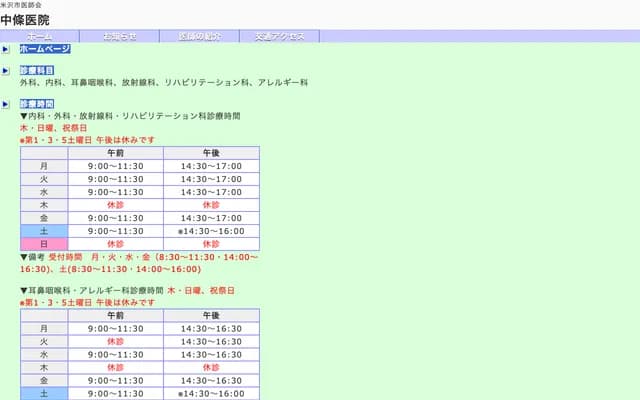Screen dimensions: 640x400
Task: Click the 月 row label in first table
Action: tap(44, 165)
